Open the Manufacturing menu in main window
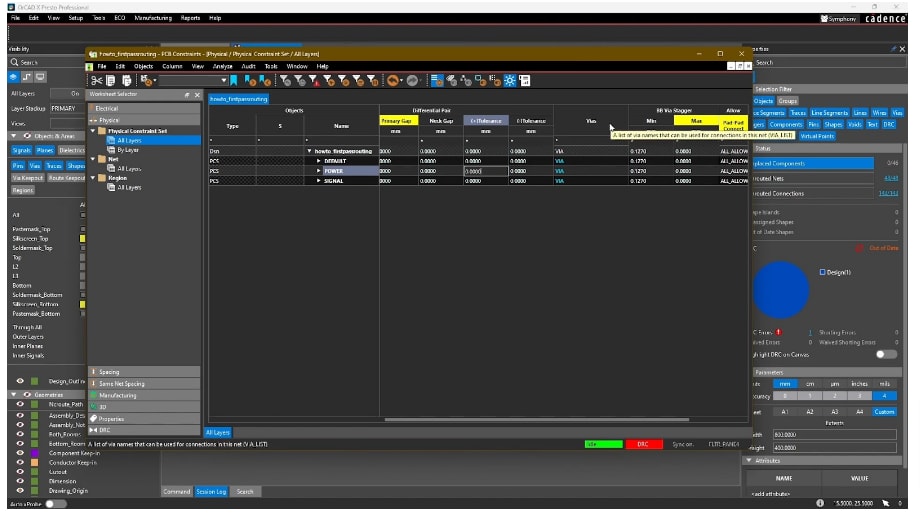This screenshot has height=514, width=920. tap(153, 18)
